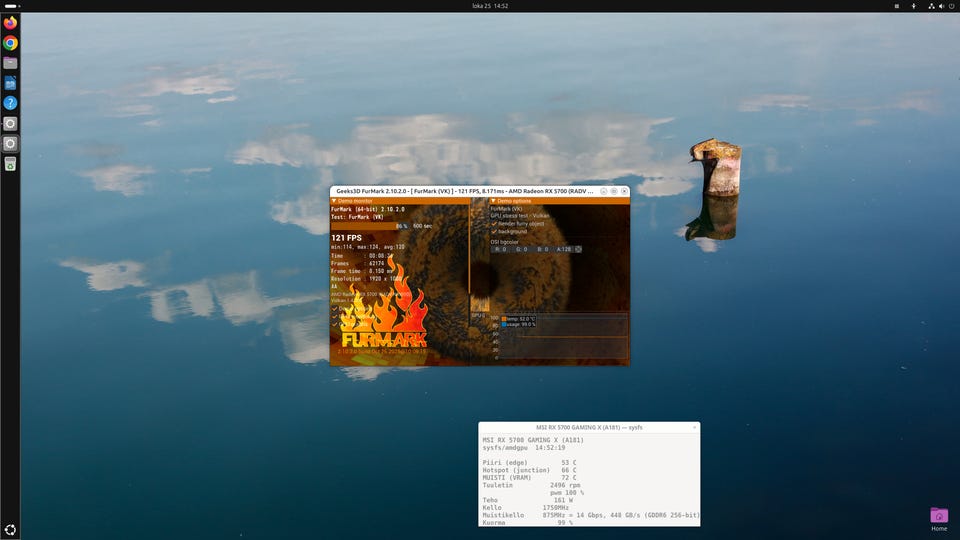960x540 pixels.
Task: Click the MUISTI (VRAM) temperature line
Action: 530,478
